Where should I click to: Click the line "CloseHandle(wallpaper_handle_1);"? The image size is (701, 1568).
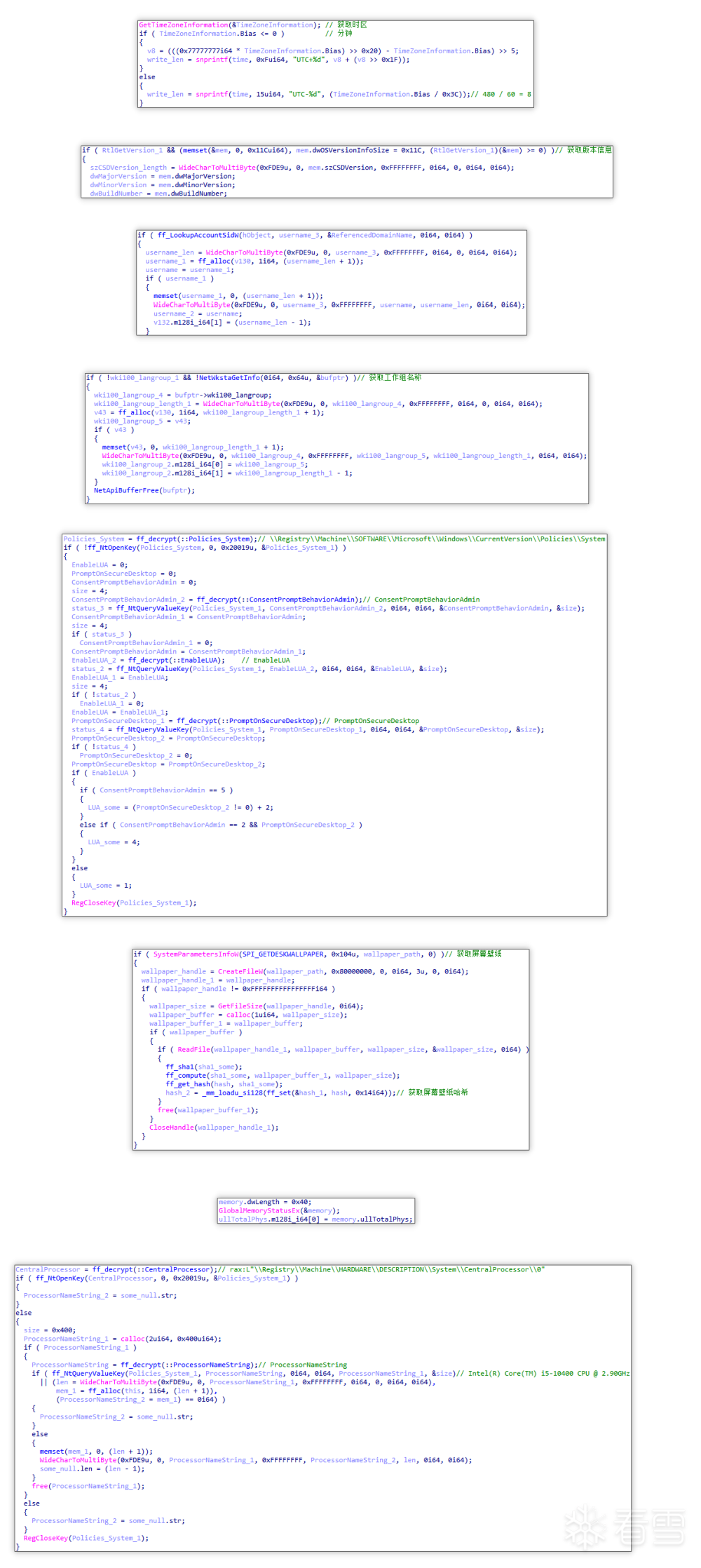(x=214, y=1128)
